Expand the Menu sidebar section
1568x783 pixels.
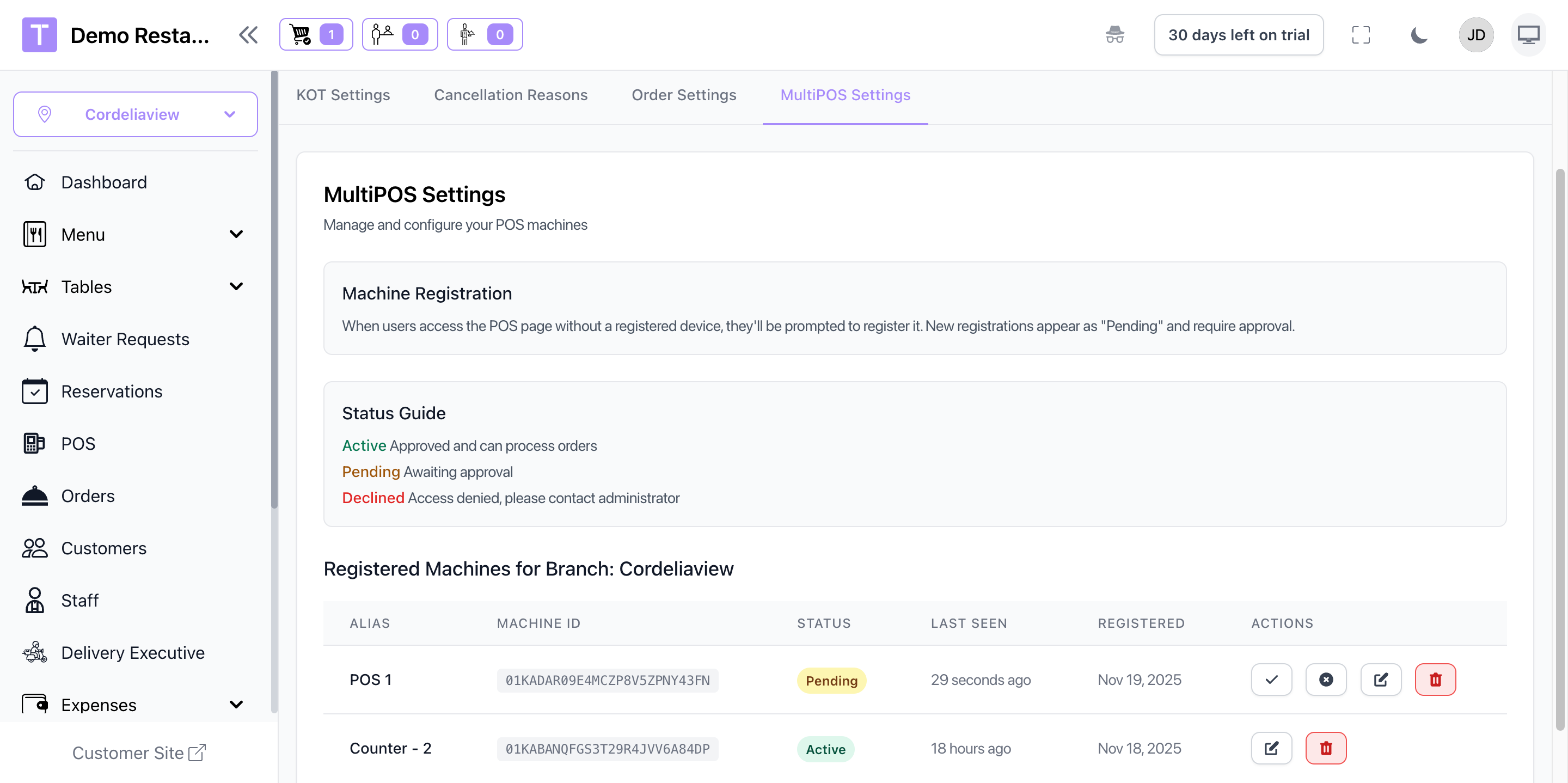[236, 235]
